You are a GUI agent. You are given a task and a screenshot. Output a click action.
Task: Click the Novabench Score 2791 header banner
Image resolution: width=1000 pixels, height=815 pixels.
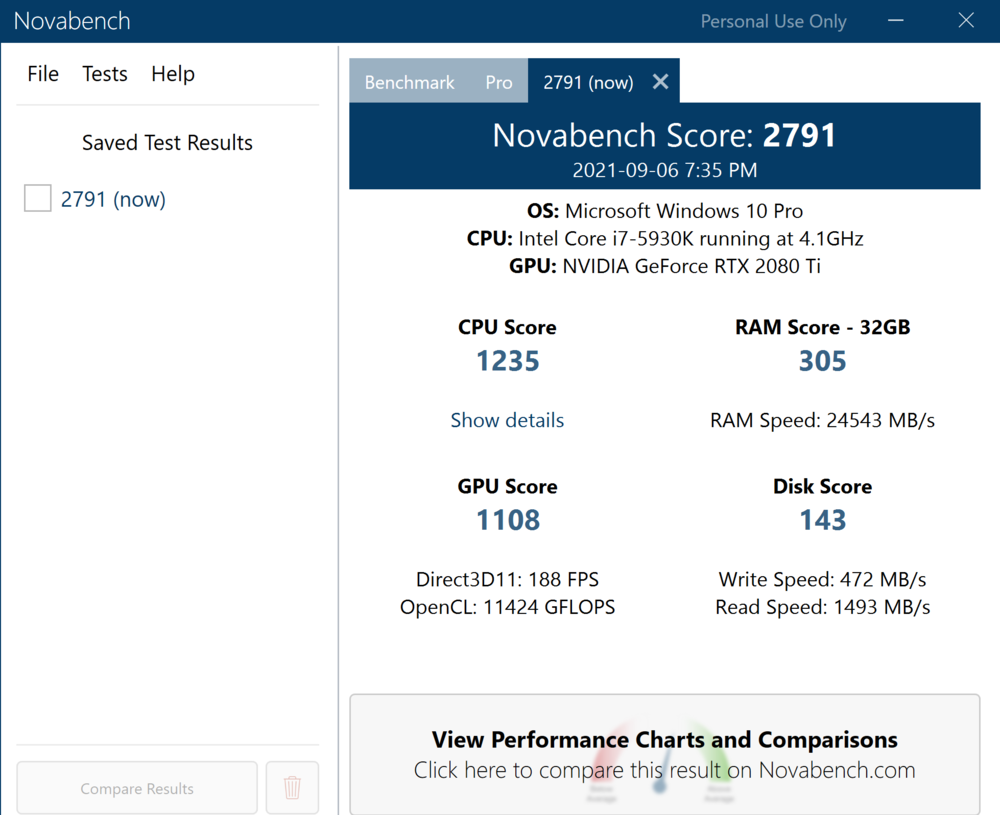pos(664,146)
